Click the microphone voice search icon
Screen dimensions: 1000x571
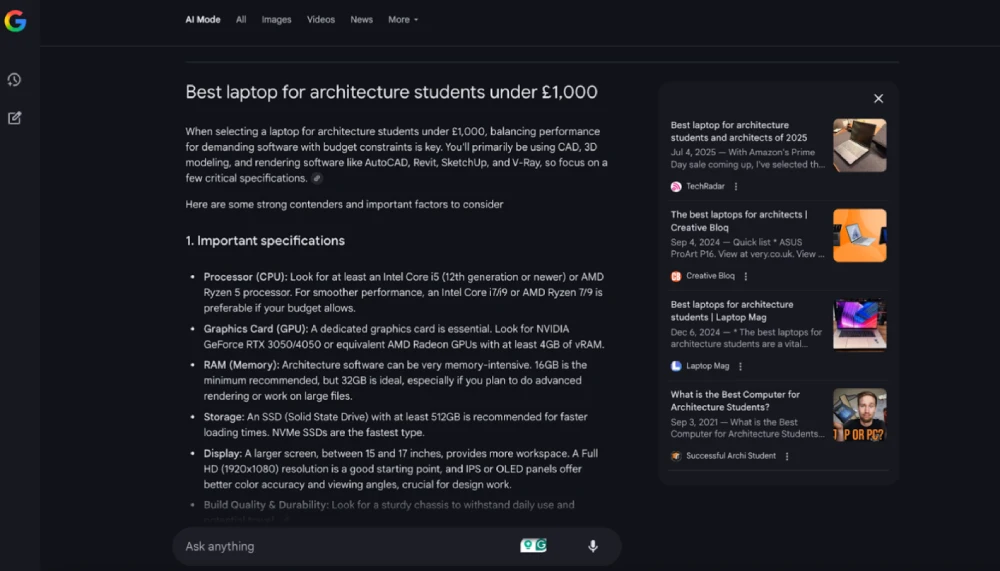pyautogui.click(x=592, y=545)
